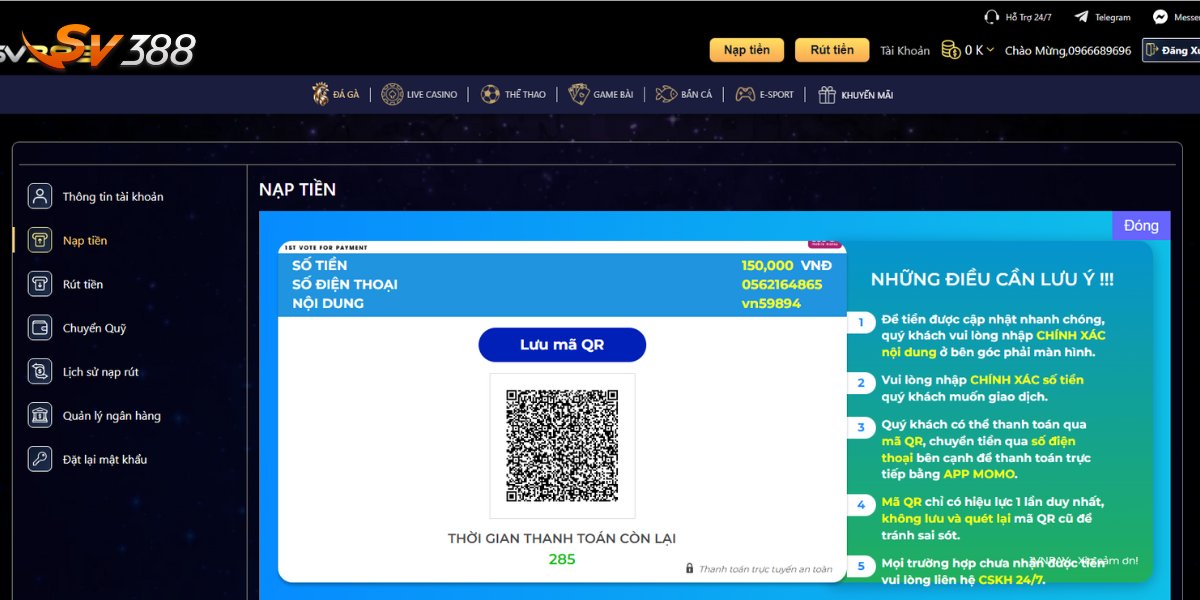Viewport: 1200px width, 600px height.
Task: Open the Telegram link
Action: 1102,17
